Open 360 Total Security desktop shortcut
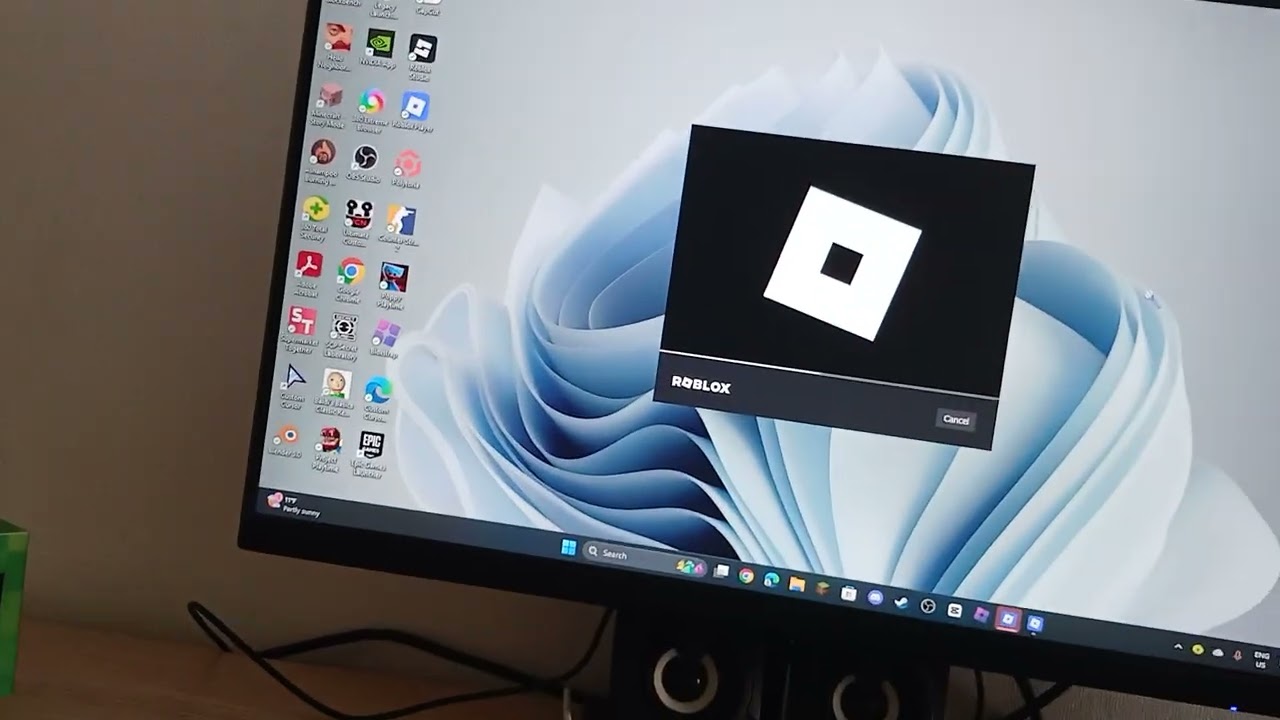This screenshot has width=1280, height=720. (x=314, y=217)
